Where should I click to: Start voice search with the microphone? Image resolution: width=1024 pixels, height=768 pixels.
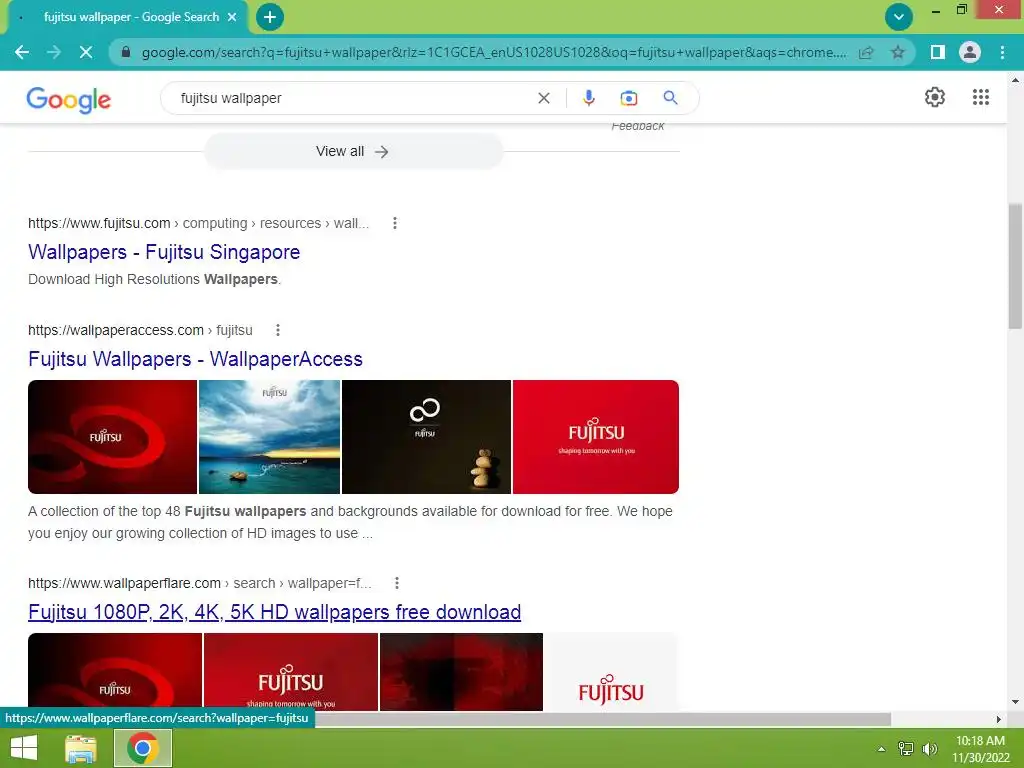tap(588, 98)
